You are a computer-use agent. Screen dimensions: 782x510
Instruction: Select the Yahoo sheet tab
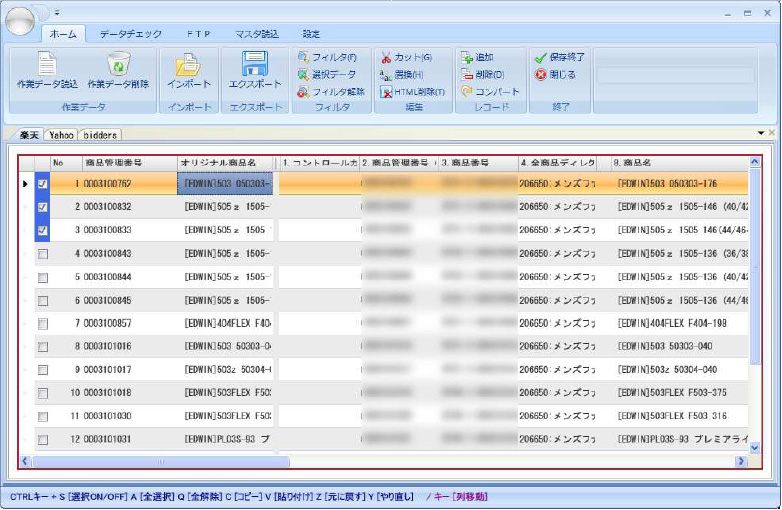(61, 135)
